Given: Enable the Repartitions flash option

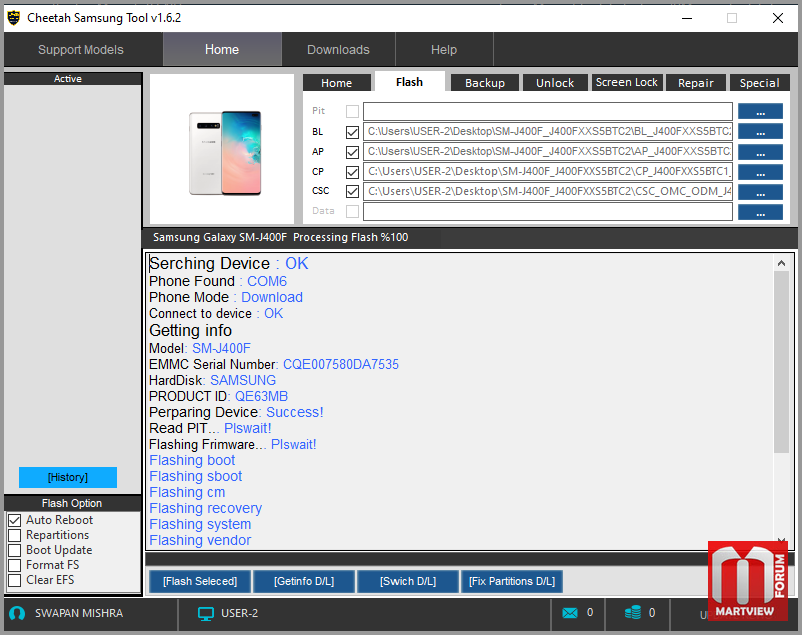Looking at the screenshot, I should (x=15, y=535).
